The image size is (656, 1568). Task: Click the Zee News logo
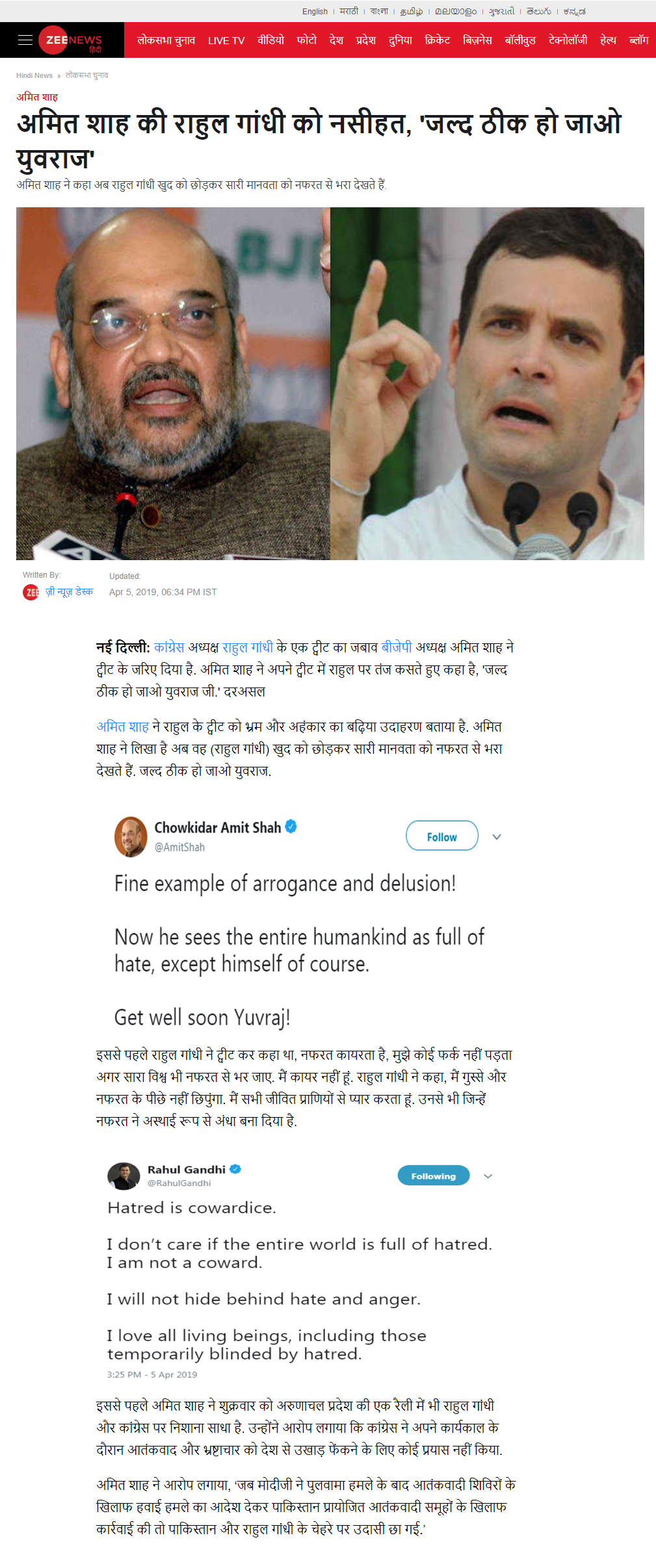click(x=71, y=40)
